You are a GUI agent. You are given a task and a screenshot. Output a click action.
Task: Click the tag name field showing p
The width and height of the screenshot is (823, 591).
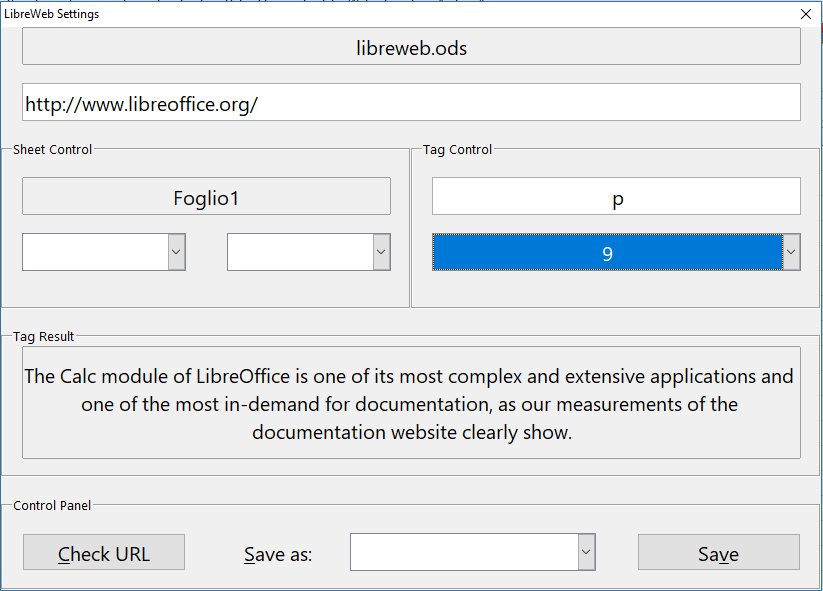pyautogui.click(x=616, y=196)
